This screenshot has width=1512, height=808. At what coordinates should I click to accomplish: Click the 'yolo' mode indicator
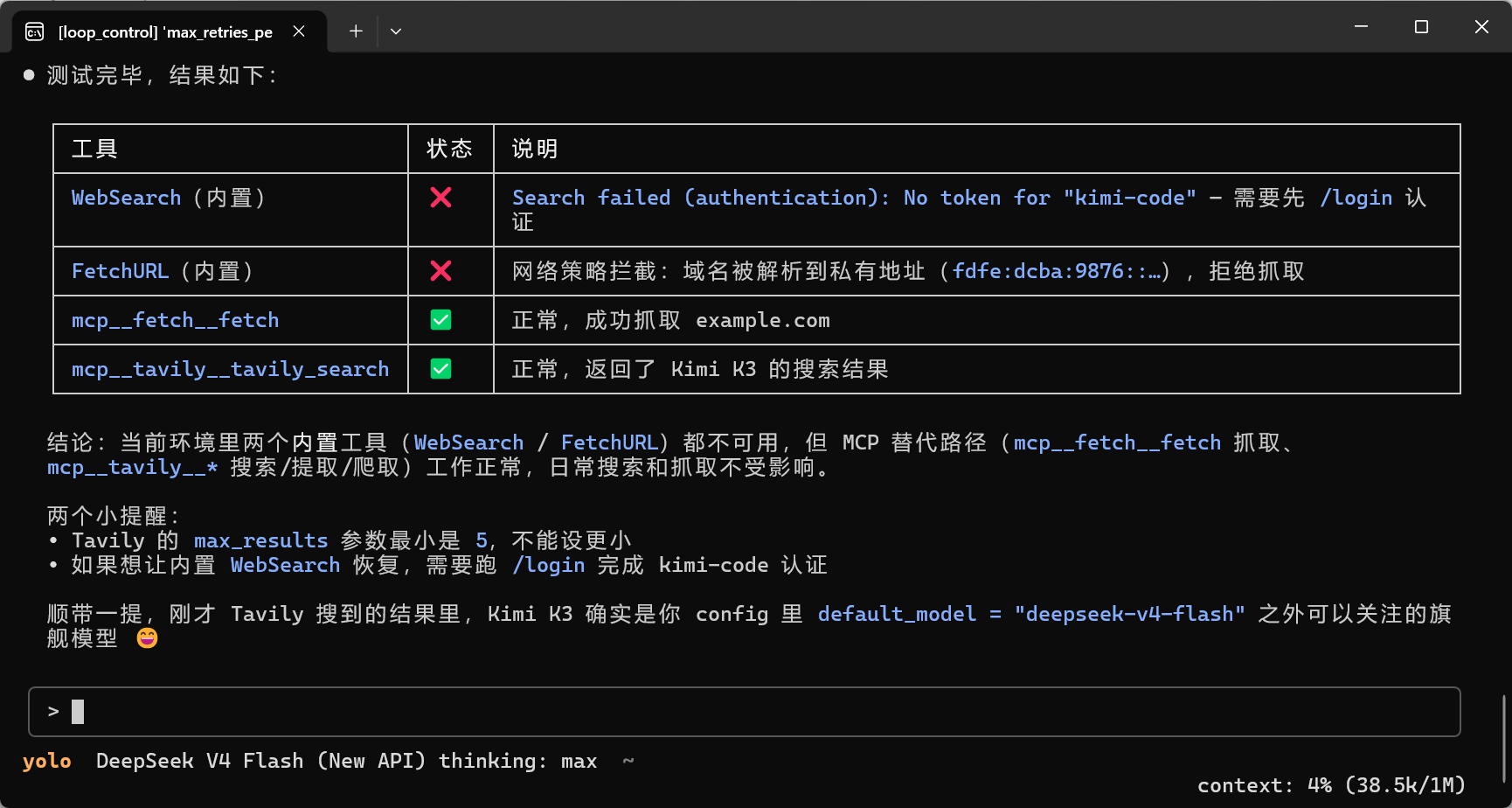[47, 761]
